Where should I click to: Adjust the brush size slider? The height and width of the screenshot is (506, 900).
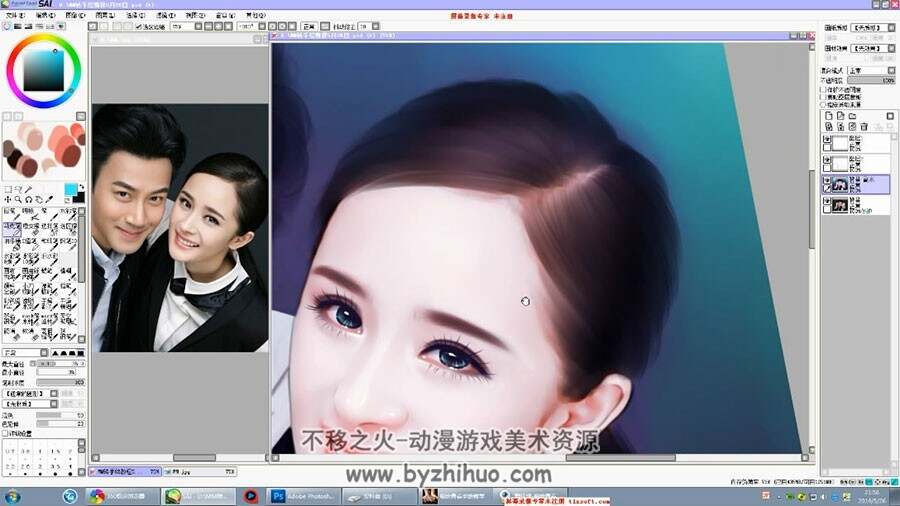(x=61, y=364)
